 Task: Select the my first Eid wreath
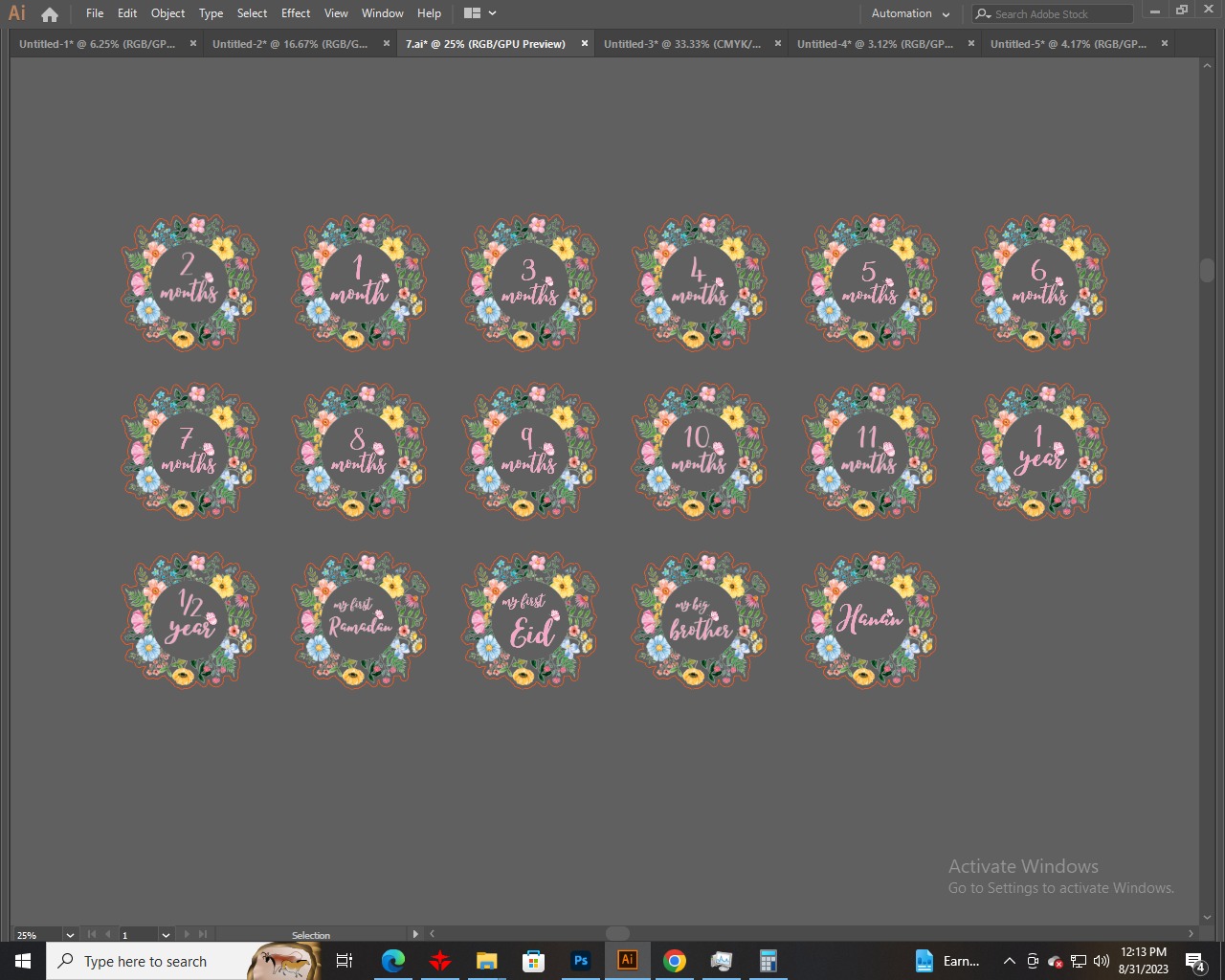pyautogui.click(x=530, y=620)
